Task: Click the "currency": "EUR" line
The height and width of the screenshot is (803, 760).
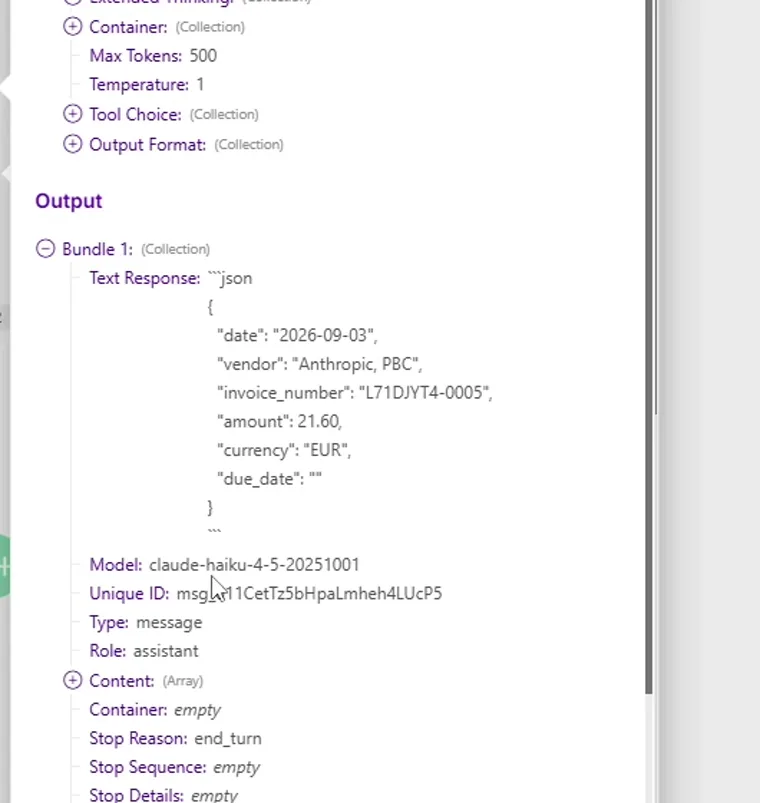Action: [x=284, y=450]
